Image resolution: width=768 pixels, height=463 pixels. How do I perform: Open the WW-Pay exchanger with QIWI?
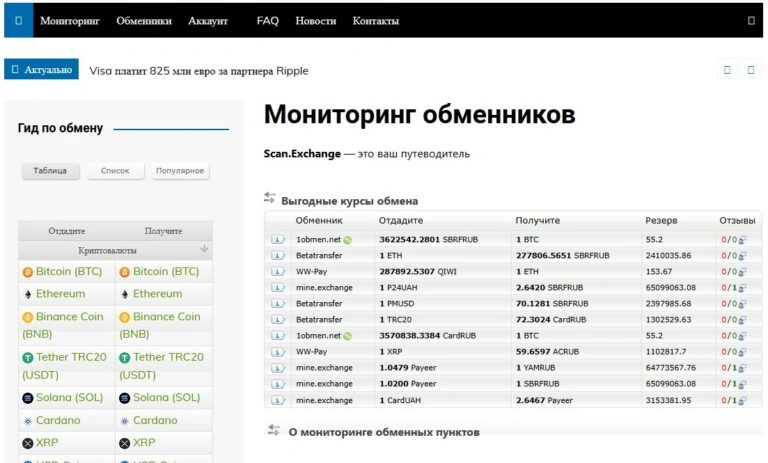click(x=312, y=271)
